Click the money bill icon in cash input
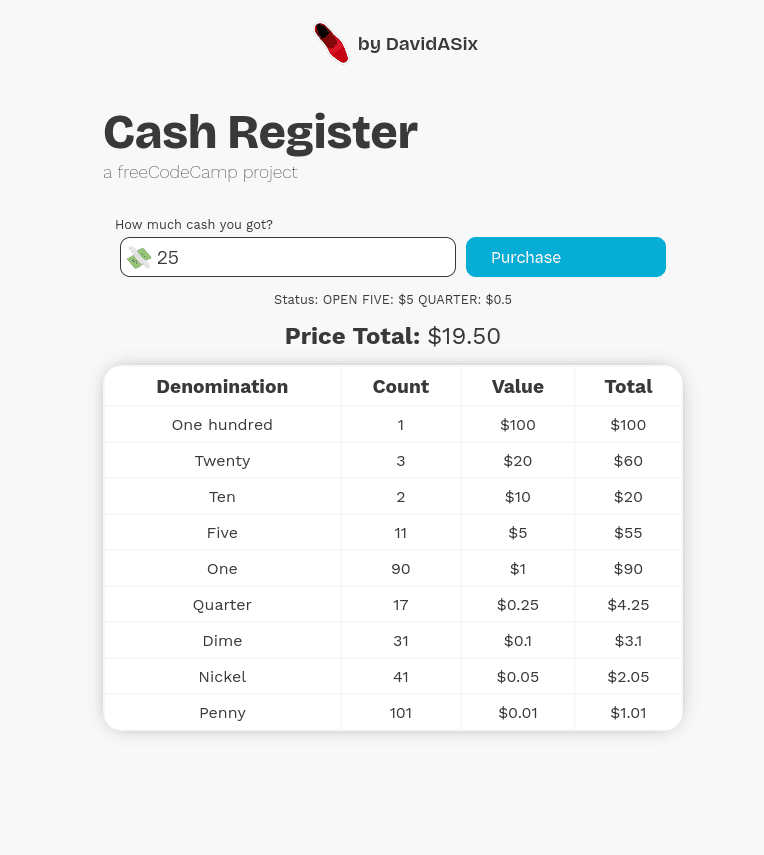The image size is (764, 855). [138, 257]
